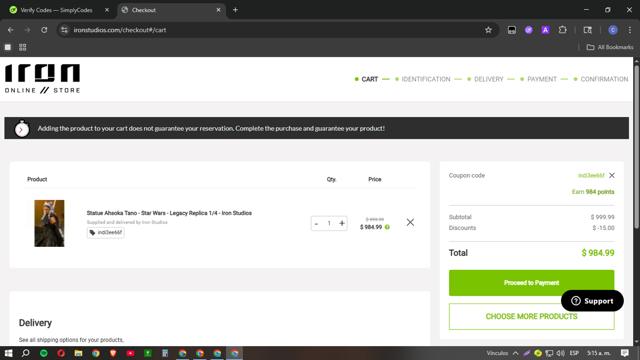Screen dimensions: 640x360
Task: Open the Statue Ahsoka Tano product link
Action: (169, 213)
